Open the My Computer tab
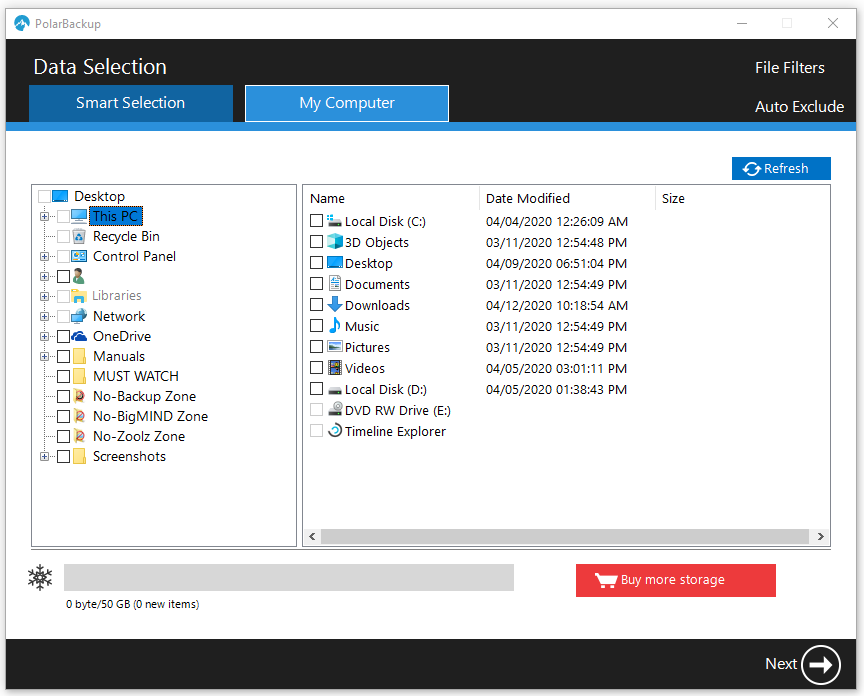The height and width of the screenshot is (696, 864). 347,103
